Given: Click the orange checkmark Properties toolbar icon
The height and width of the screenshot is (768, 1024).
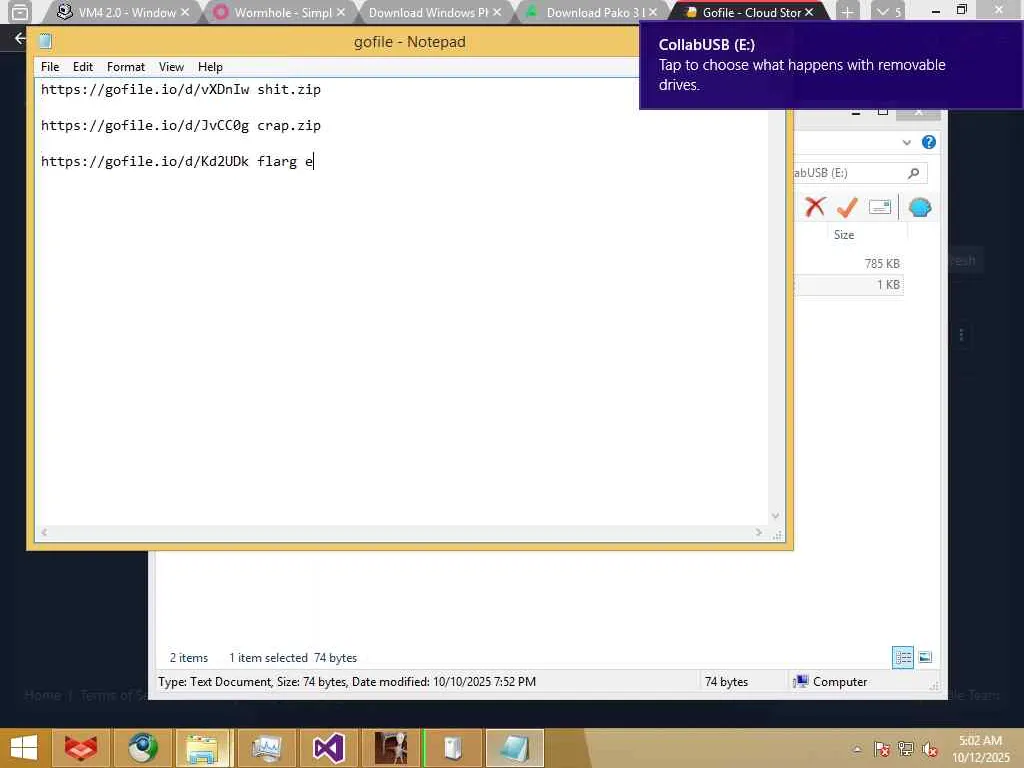Looking at the screenshot, I should coord(847,207).
